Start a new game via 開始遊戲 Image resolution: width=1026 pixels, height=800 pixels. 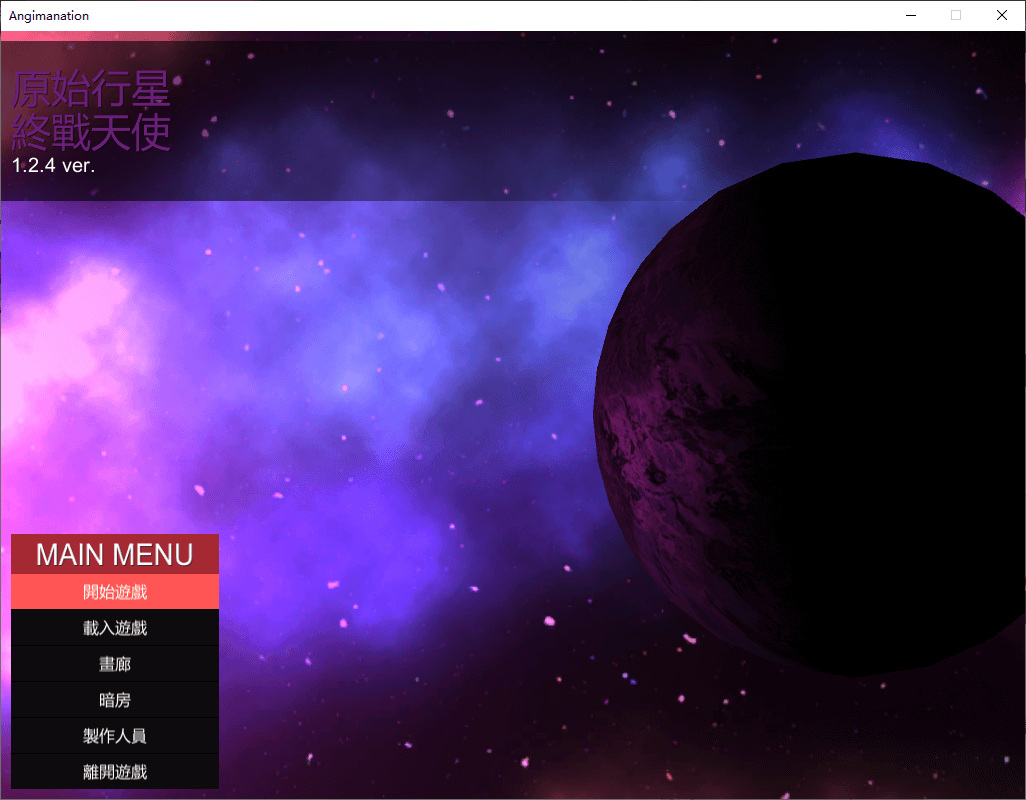115,592
